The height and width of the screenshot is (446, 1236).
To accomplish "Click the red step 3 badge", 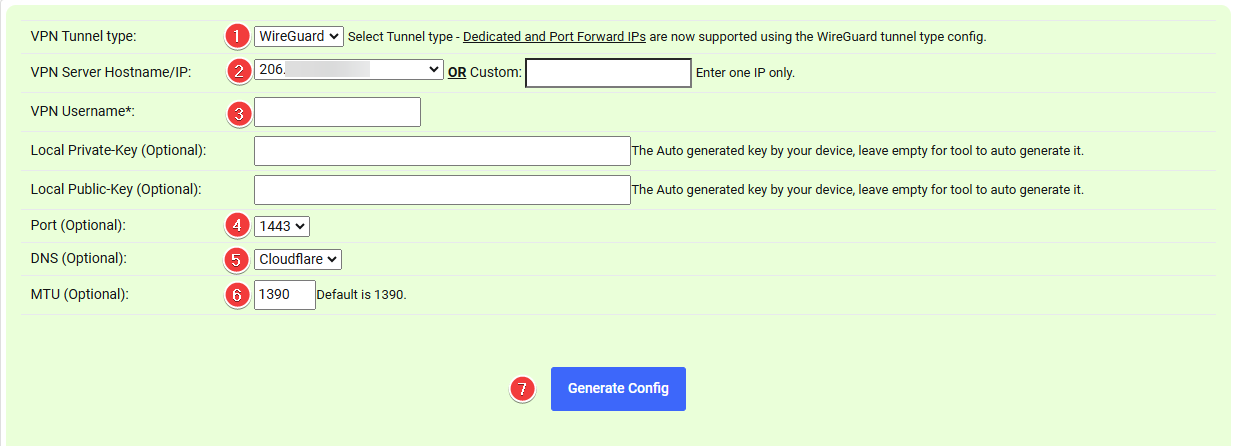I will 238,113.
